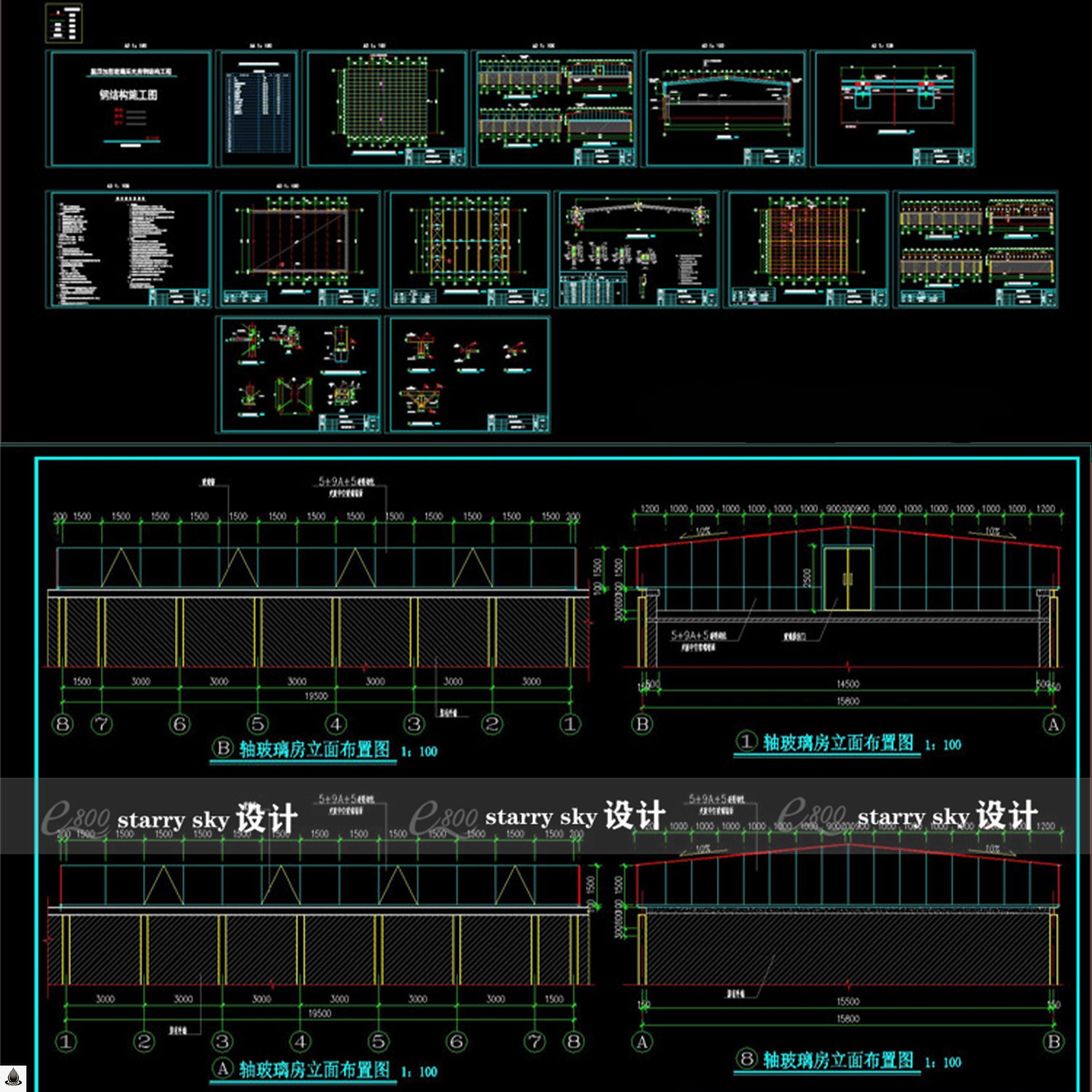Image resolution: width=1092 pixels, height=1092 pixels.
Task: Click the circled B in the B轴玻璃房立面布置图 title
Action: pyautogui.click(x=223, y=748)
